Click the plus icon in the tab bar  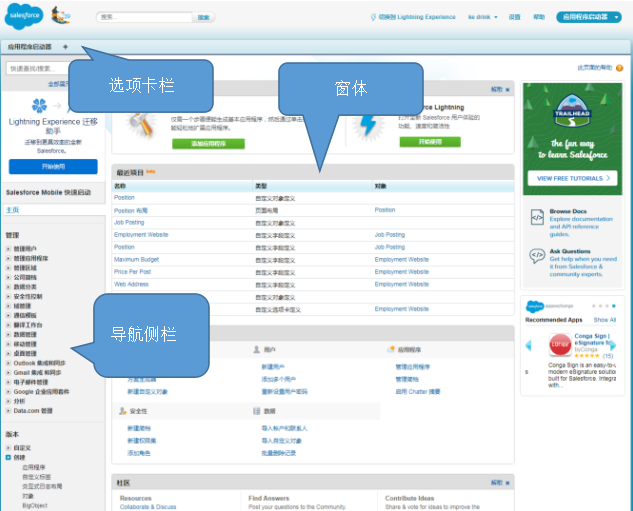65,47
